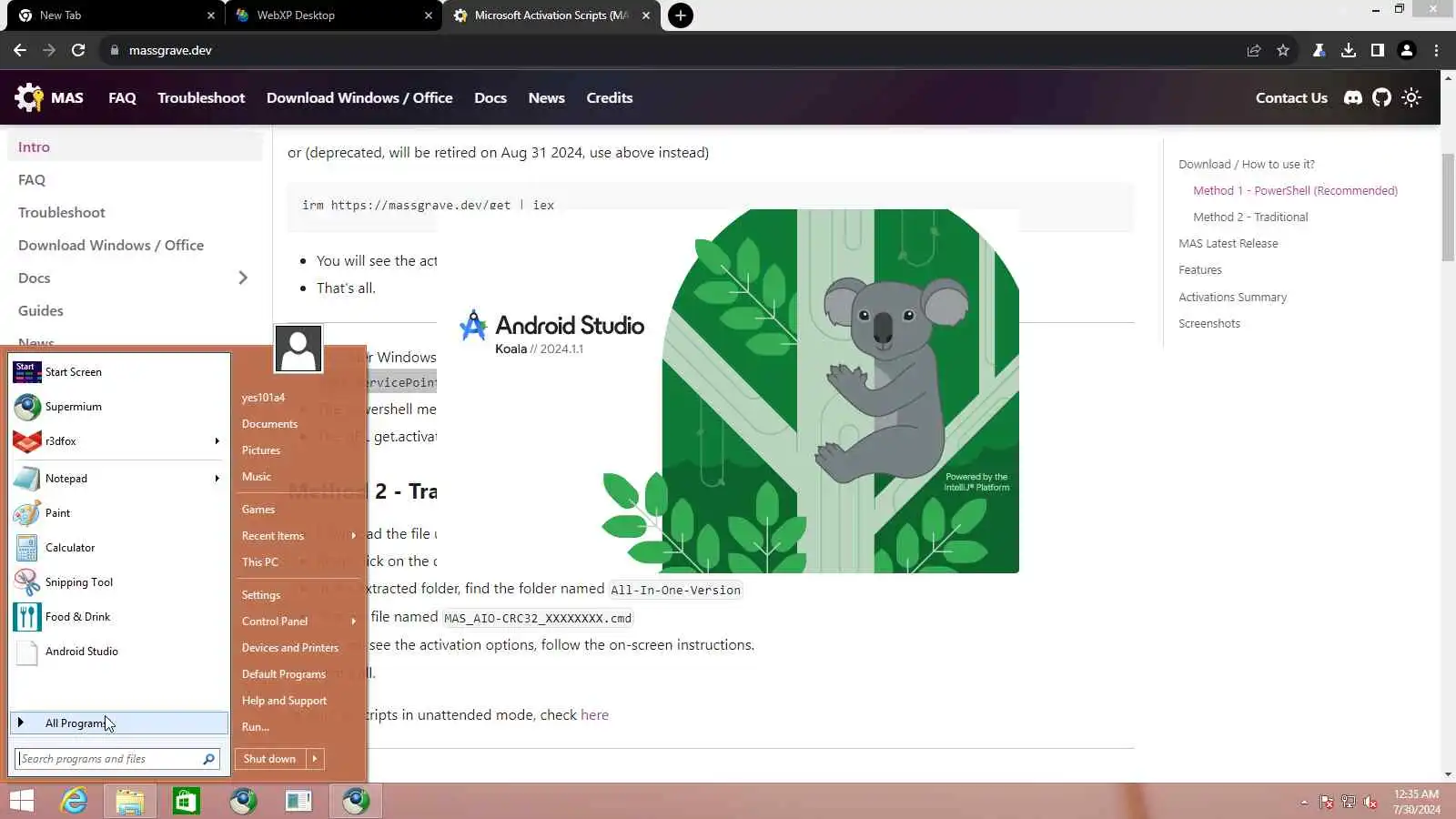
Task: Click the Shut down button
Action: pyautogui.click(x=270, y=759)
